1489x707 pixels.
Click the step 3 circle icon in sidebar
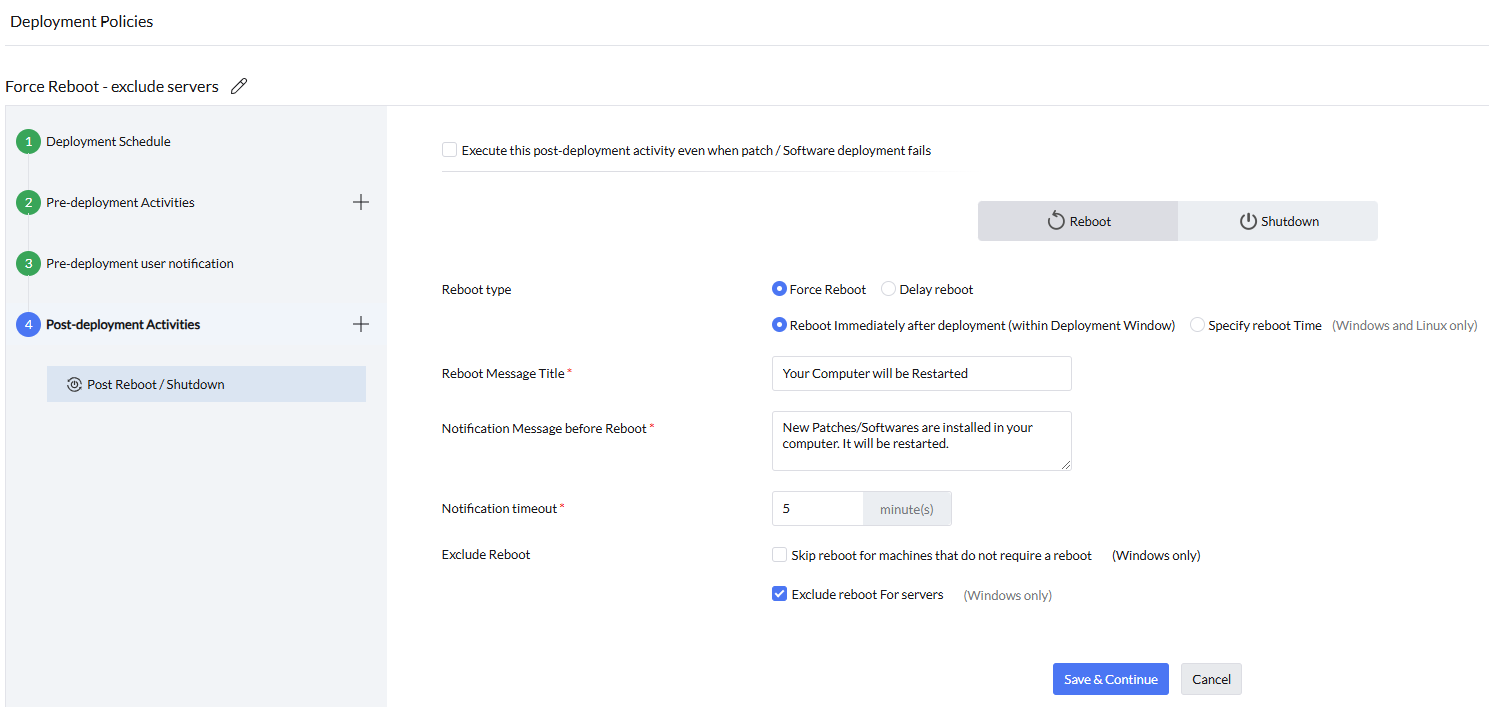27,263
